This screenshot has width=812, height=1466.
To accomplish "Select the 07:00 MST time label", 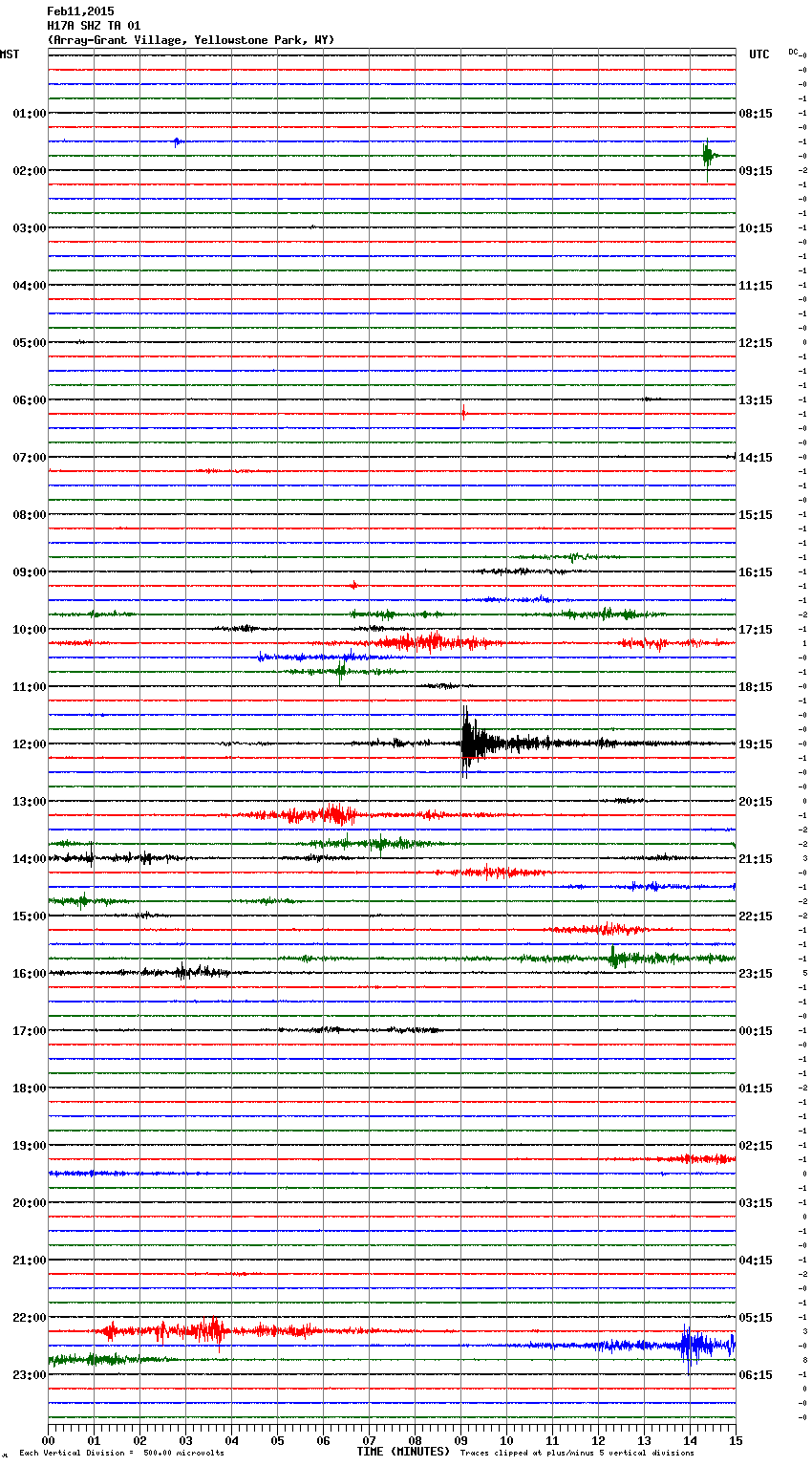I will pos(30,458).
